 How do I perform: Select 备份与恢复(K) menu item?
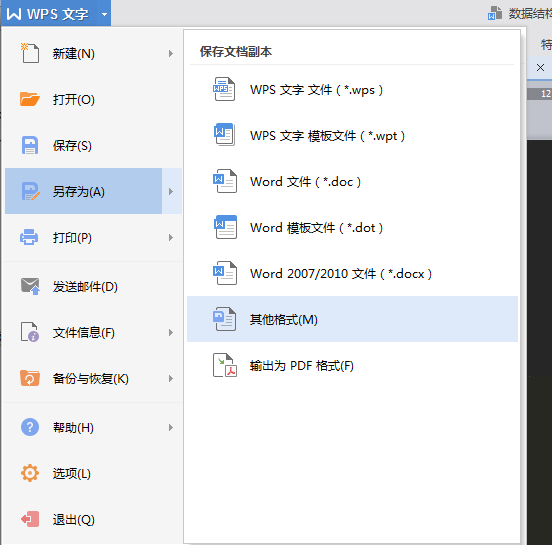coord(93,378)
